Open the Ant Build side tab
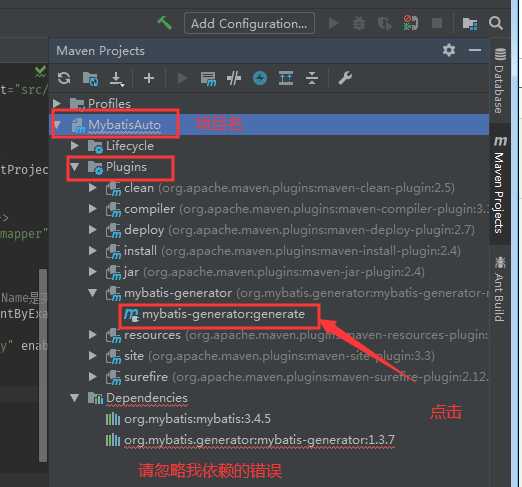Screen dimensions: 522x487 [x=500, y=288]
